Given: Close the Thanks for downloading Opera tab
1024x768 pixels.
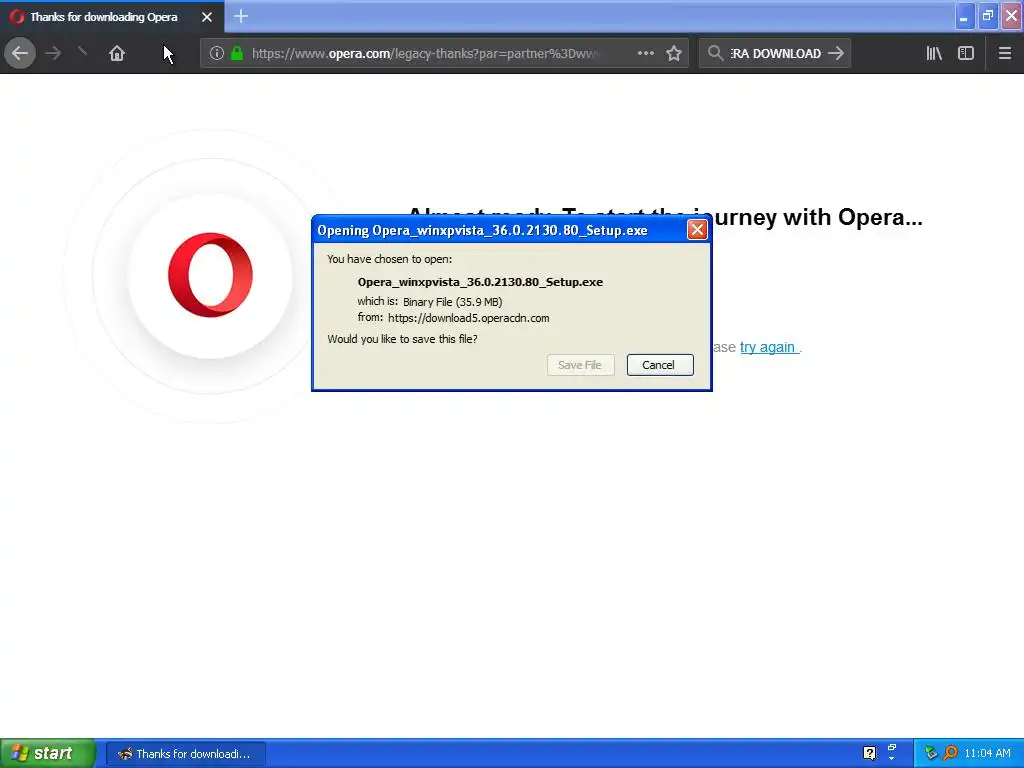Looking at the screenshot, I should tap(207, 17).
